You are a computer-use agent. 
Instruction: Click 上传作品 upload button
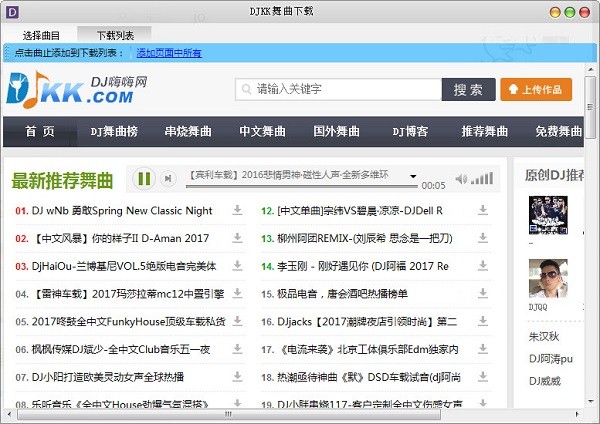[x=536, y=90]
